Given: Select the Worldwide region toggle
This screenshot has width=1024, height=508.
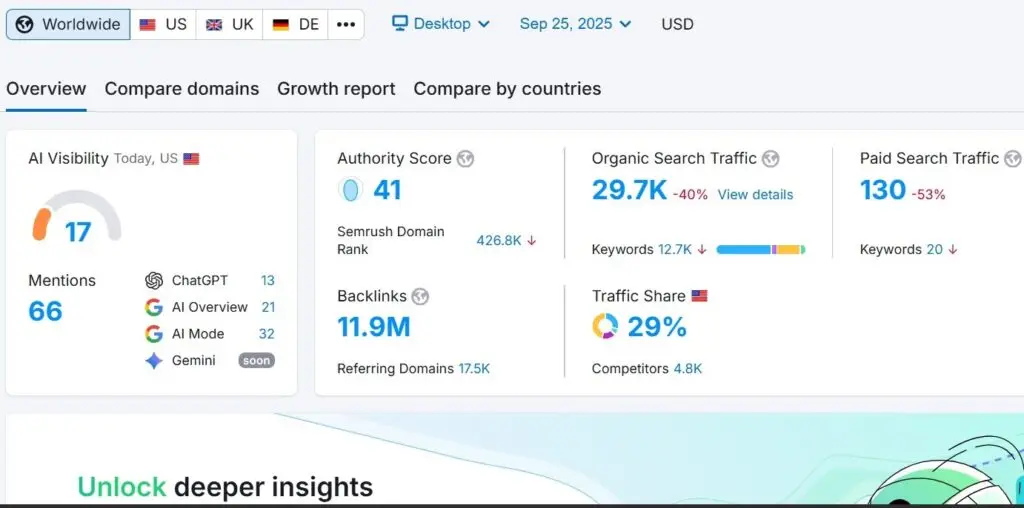Looking at the screenshot, I should 68,24.
